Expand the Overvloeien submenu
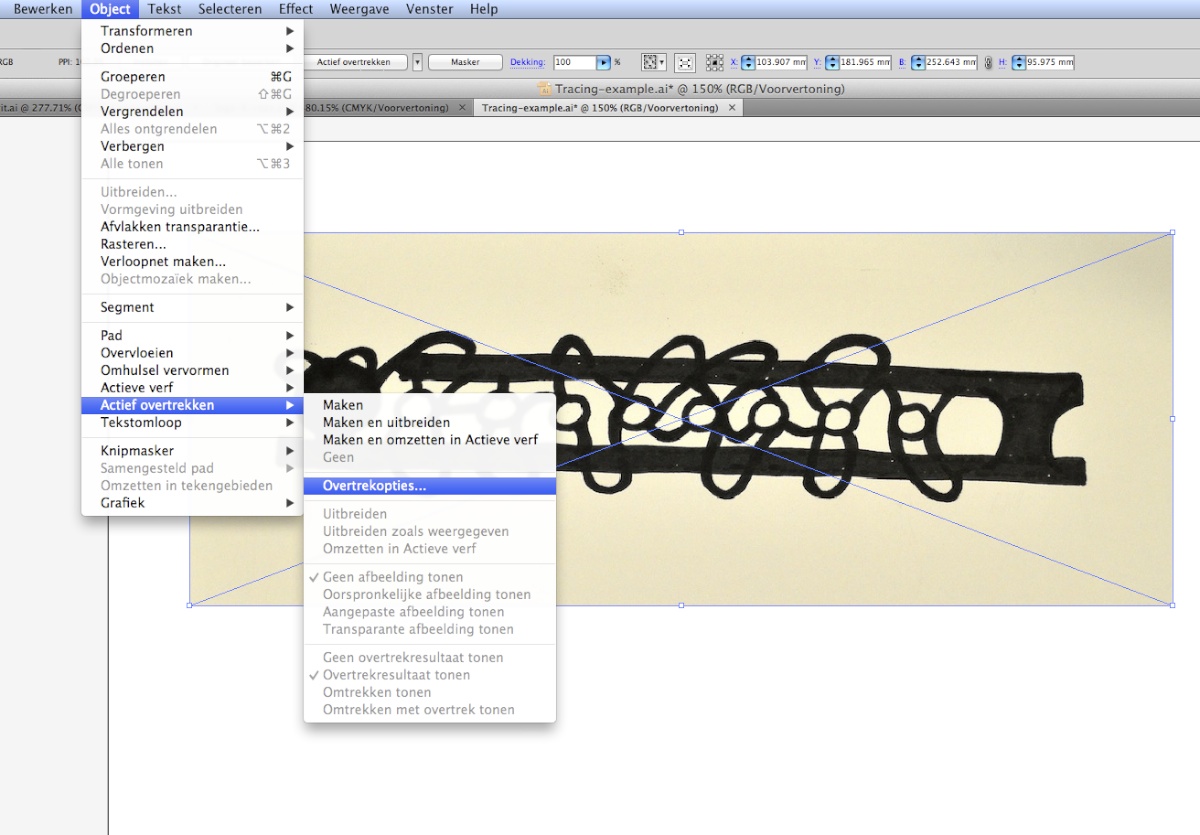Viewport: 1200px width, 835px height. pyautogui.click(x=192, y=353)
